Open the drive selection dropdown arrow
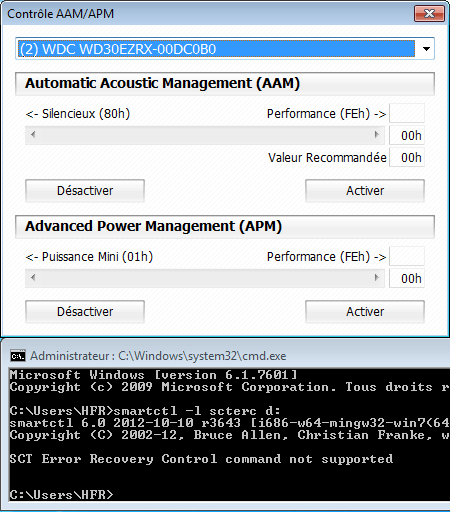The width and height of the screenshot is (450, 512). tap(426, 49)
